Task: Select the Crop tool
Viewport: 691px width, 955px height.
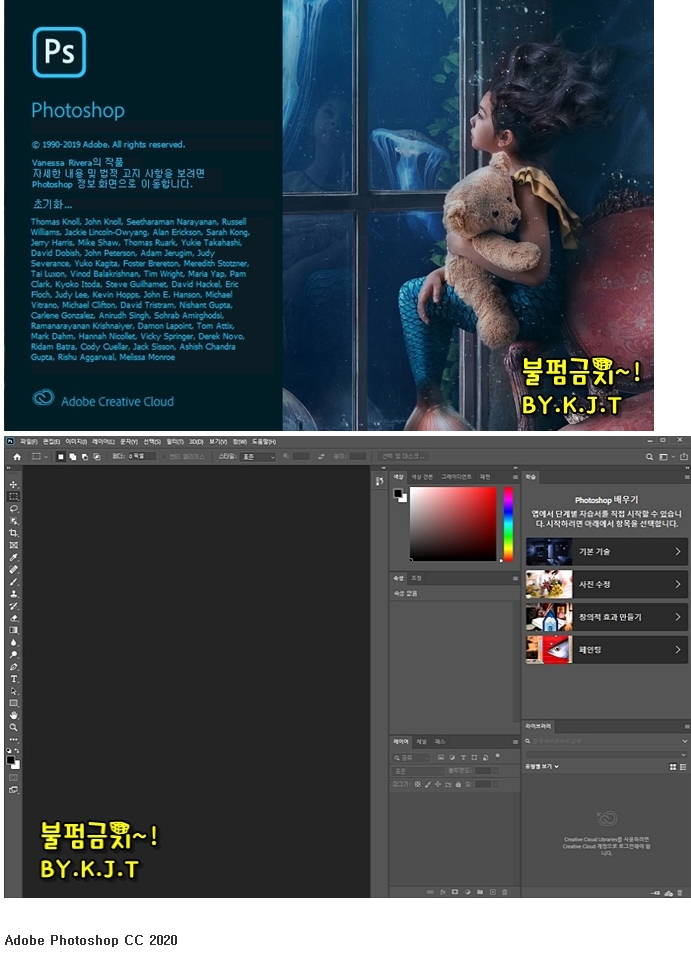Action: coord(13,533)
